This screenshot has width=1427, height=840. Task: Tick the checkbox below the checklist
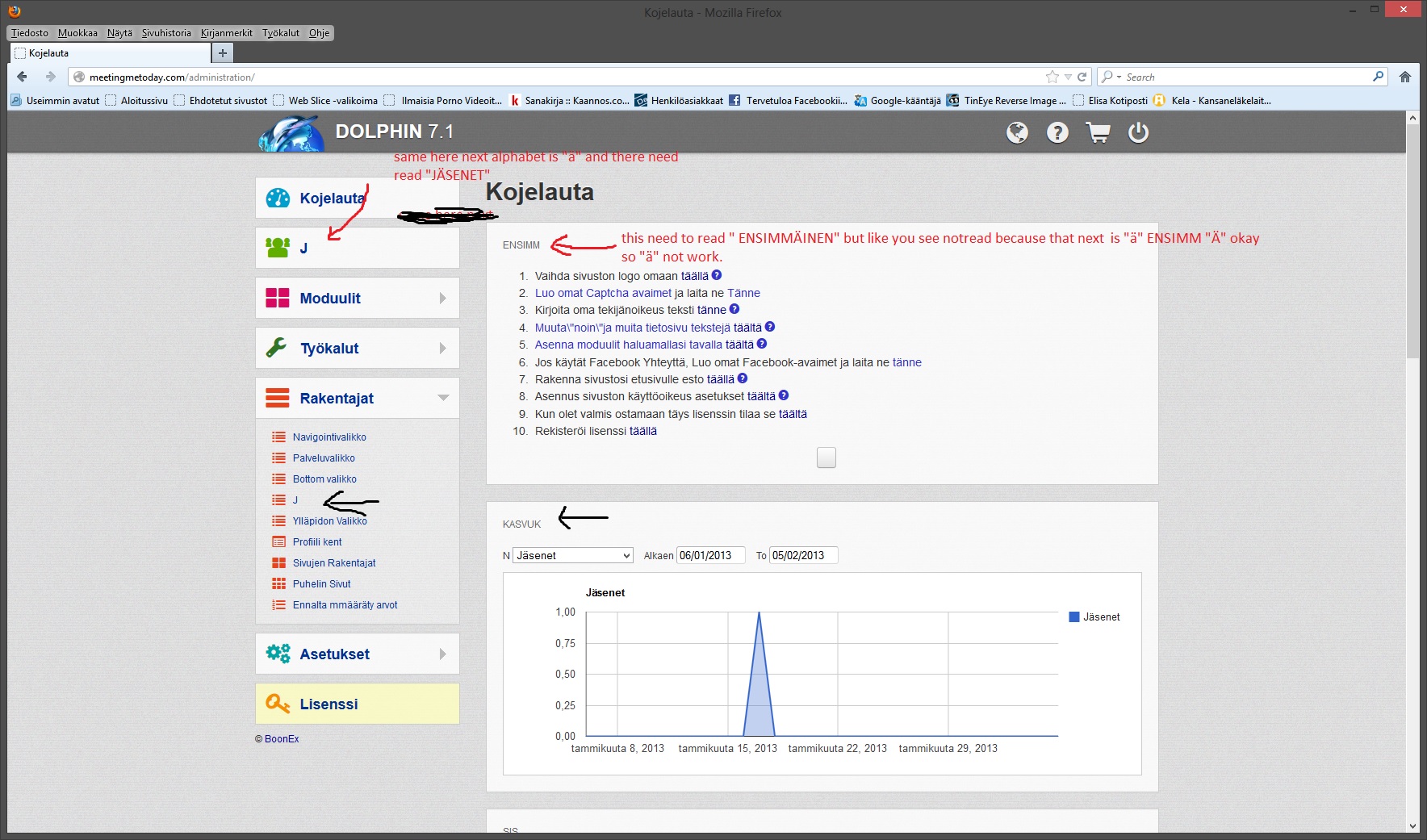(826, 458)
